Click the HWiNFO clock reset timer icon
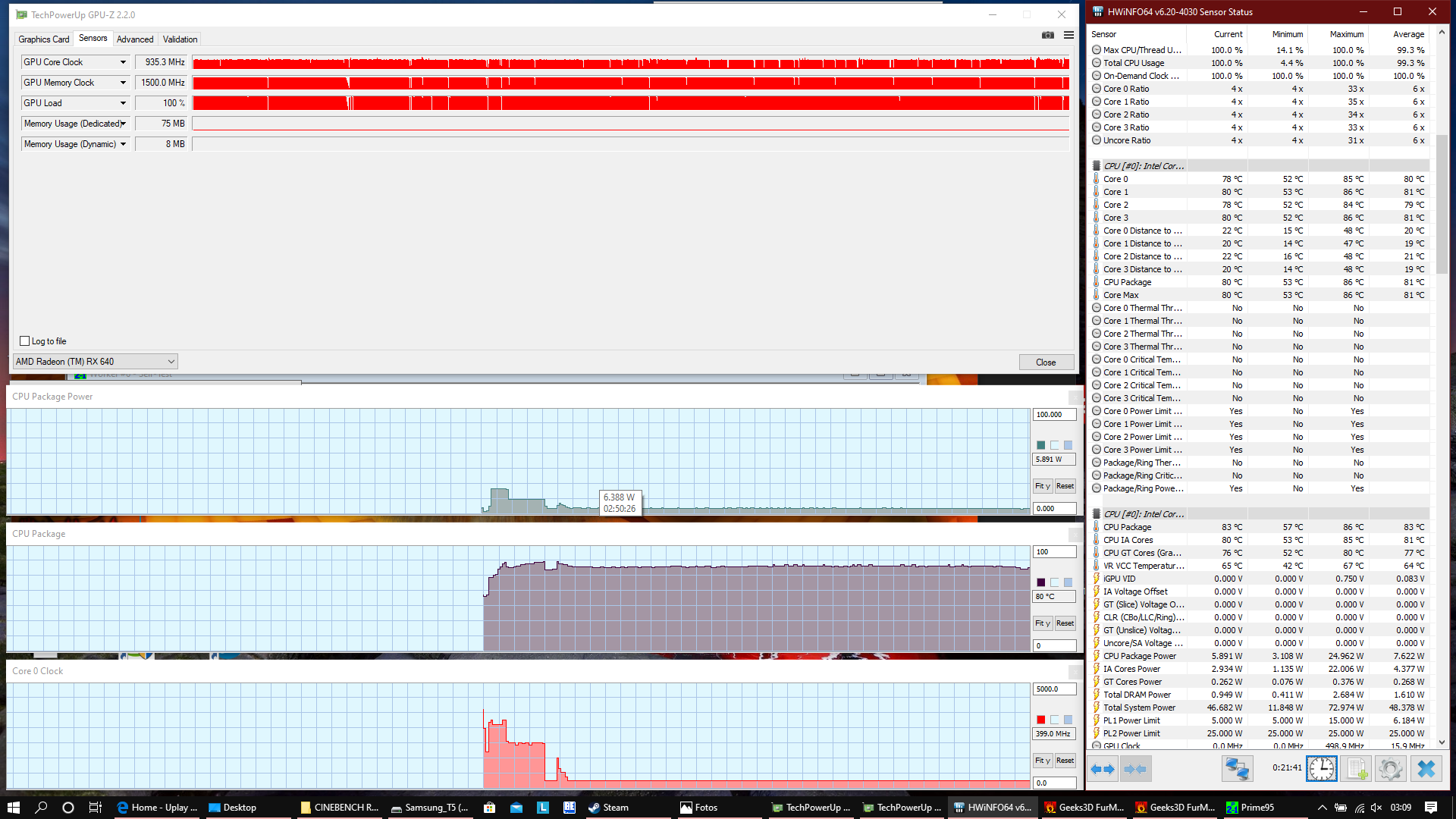Image resolution: width=1456 pixels, height=819 pixels. [x=1321, y=769]
